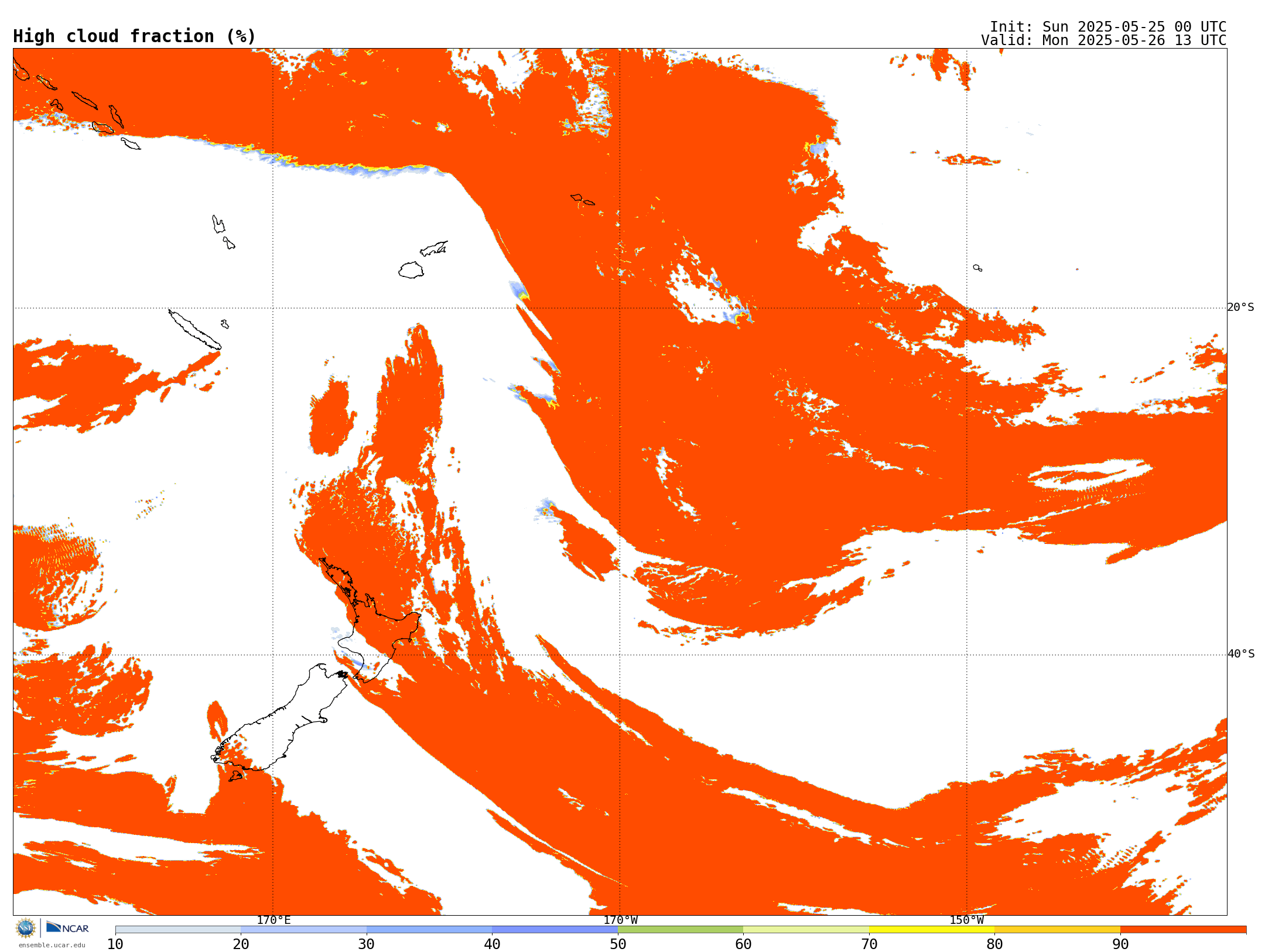Viewport: 1265px width, 952px height.
Task: Click the colorbar tick label 90
Action: click(1120, 944)
